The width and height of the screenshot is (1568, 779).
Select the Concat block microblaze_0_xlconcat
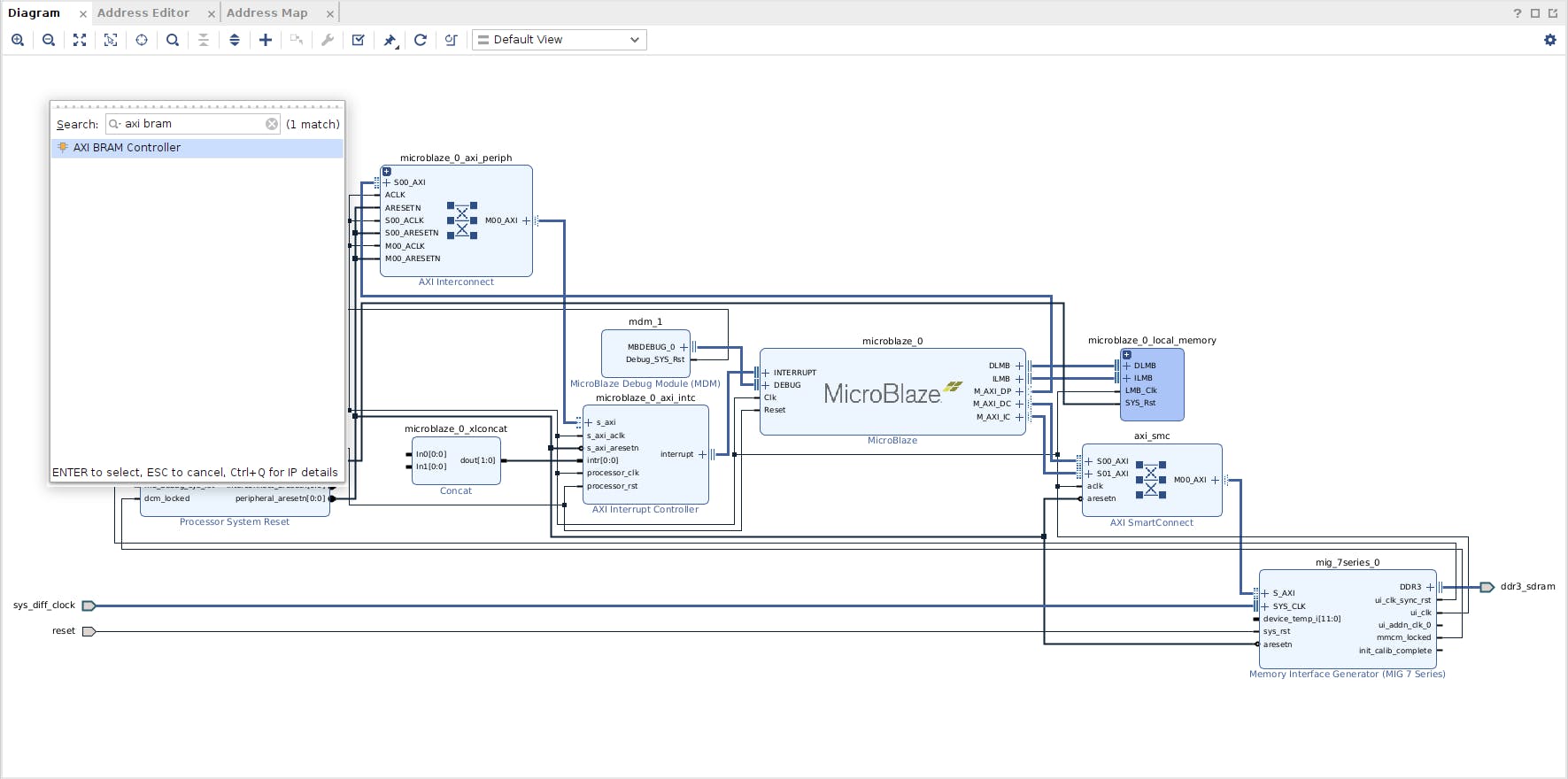click(x=456, y=460)
